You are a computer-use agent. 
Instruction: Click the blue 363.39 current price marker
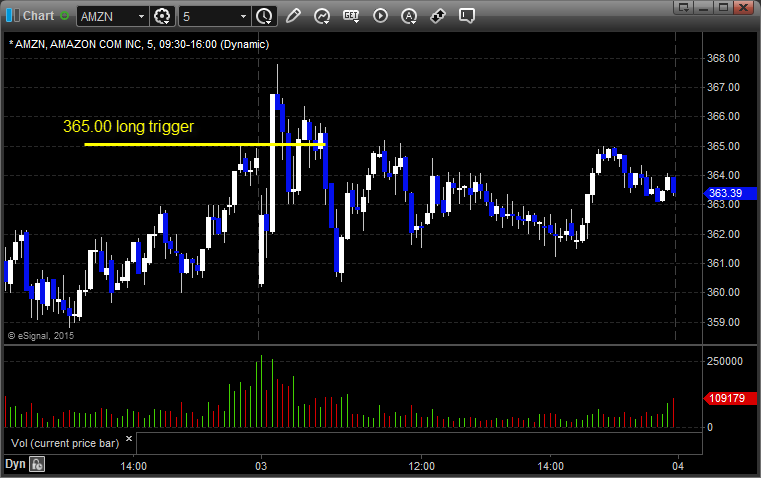[730, 193]
